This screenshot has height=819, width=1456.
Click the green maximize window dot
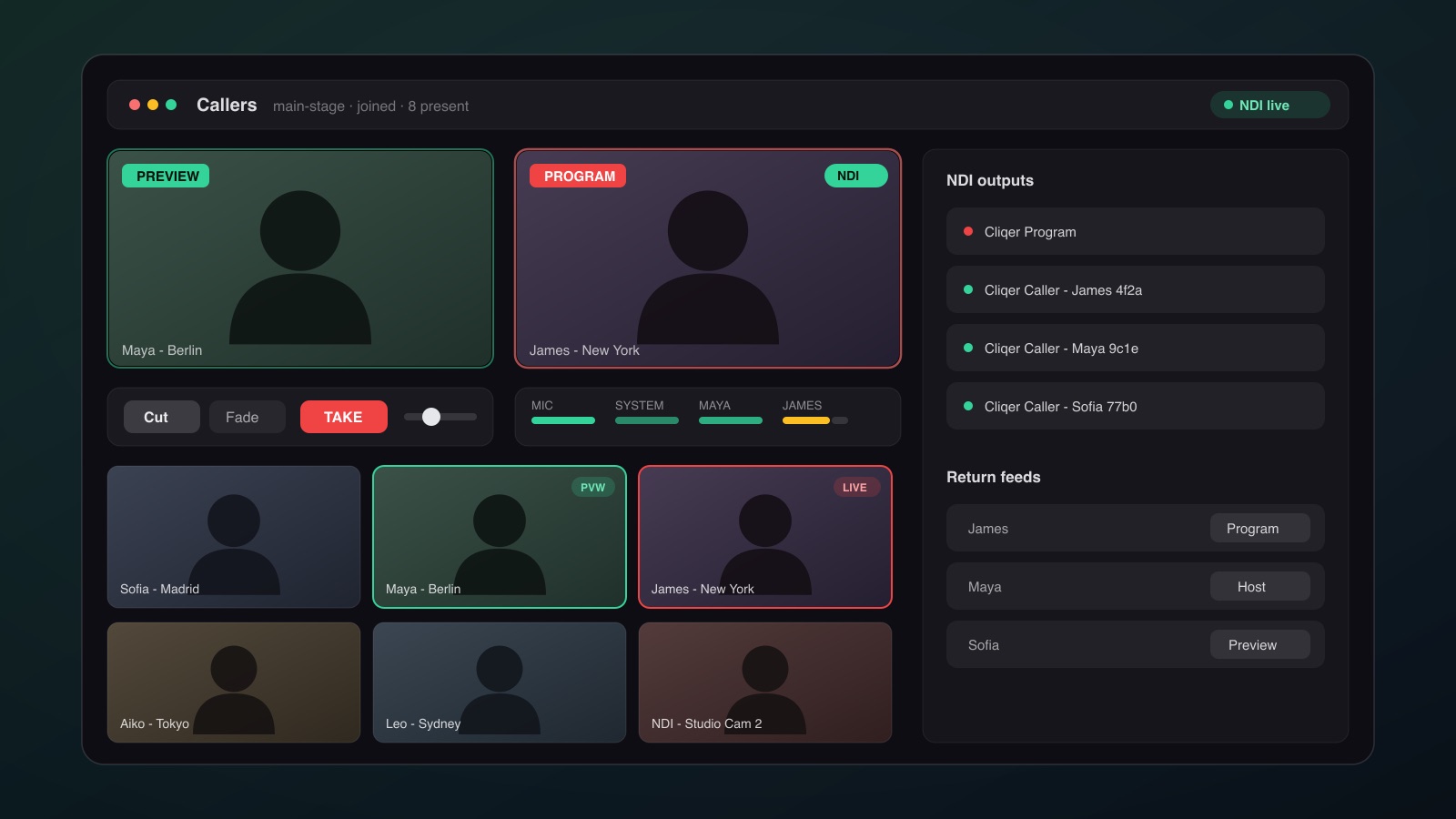pyautogui.click(x=171, y=105)
